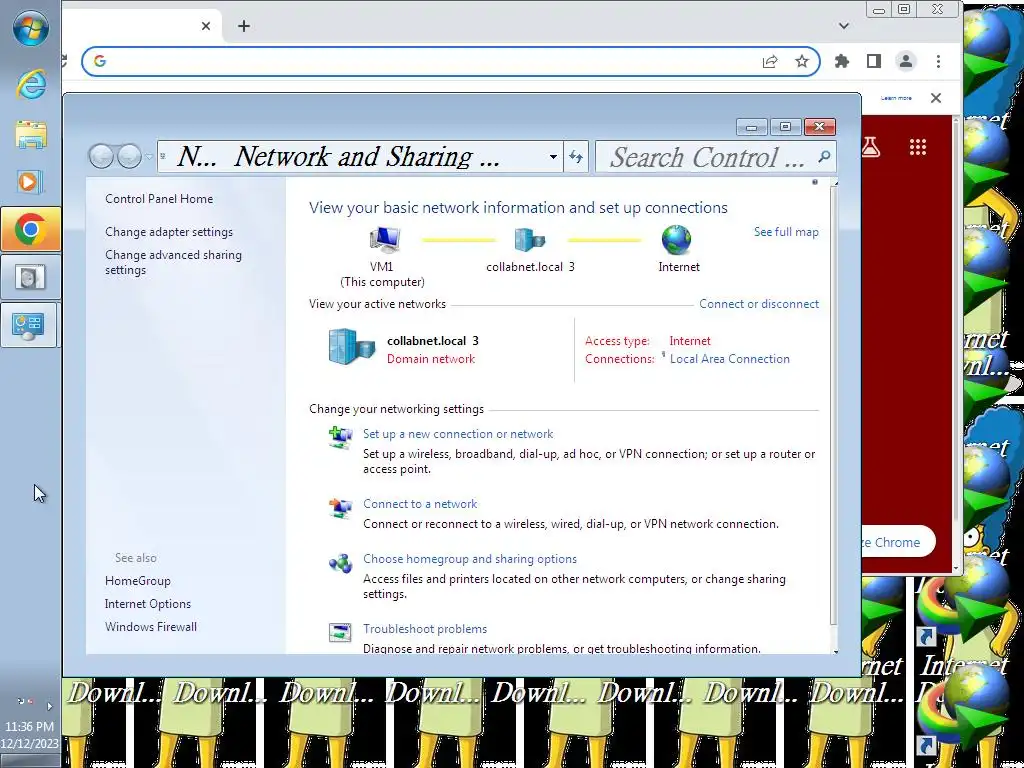Click the Chrome button on red page
Image resolution: width=1024 pixels, height=768 pixels.
point(899,542)
